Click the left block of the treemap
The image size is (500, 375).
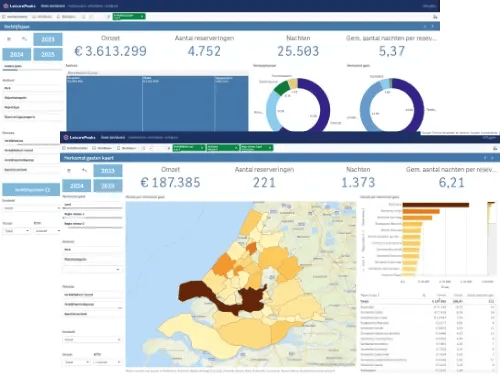click(x=104, y=104)
